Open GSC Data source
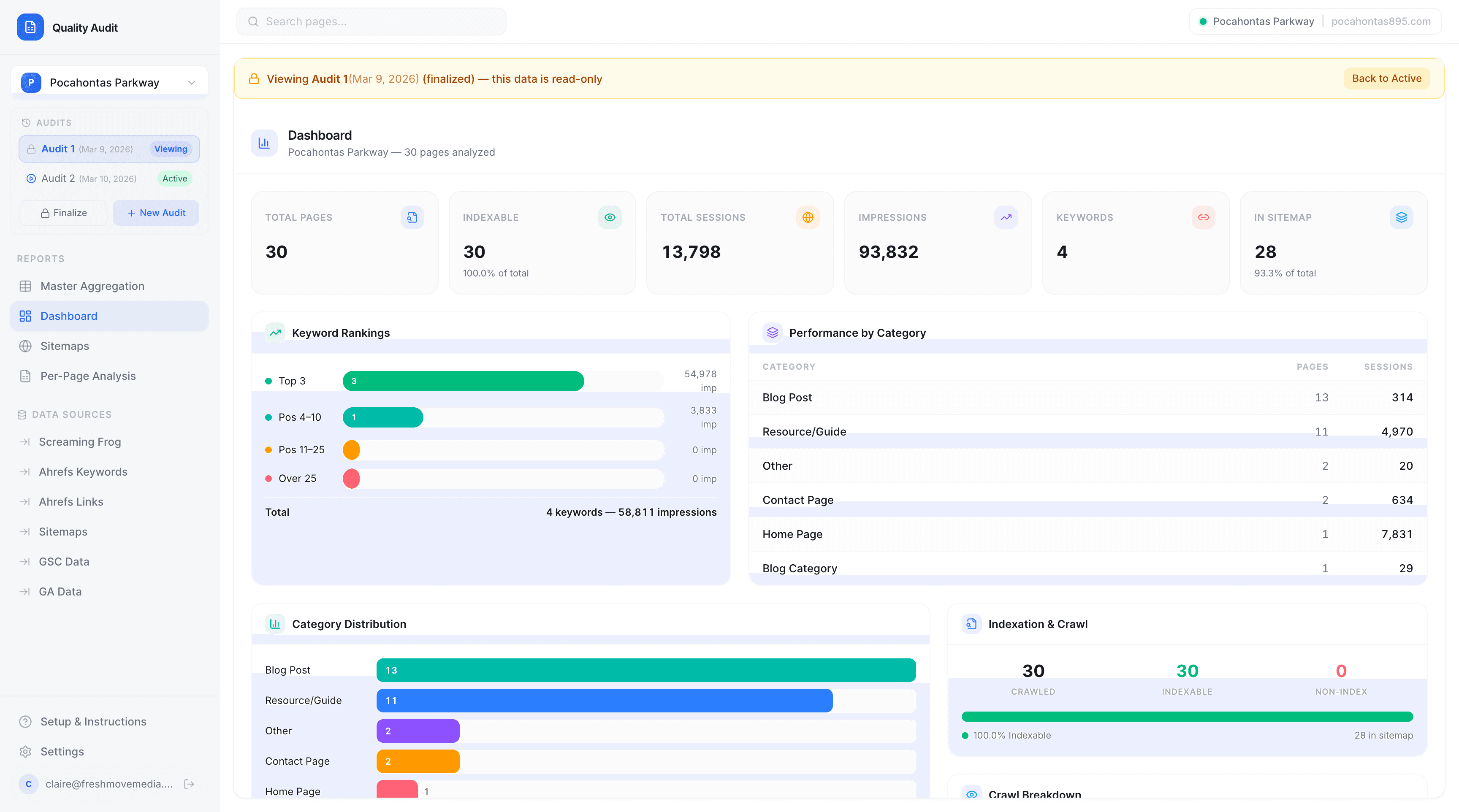Viewport: 1459px width, 812px height. click(x=109, y=562)
